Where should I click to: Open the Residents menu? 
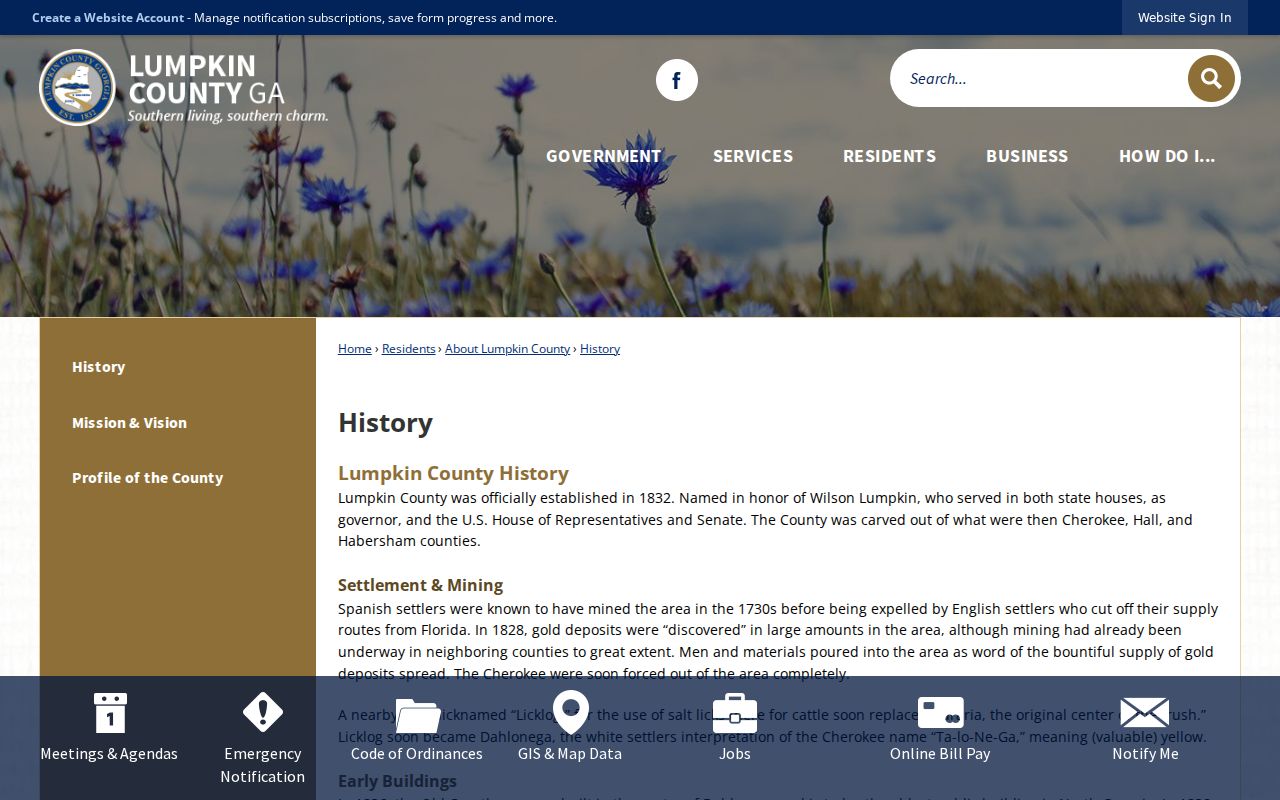coord(889,156)
